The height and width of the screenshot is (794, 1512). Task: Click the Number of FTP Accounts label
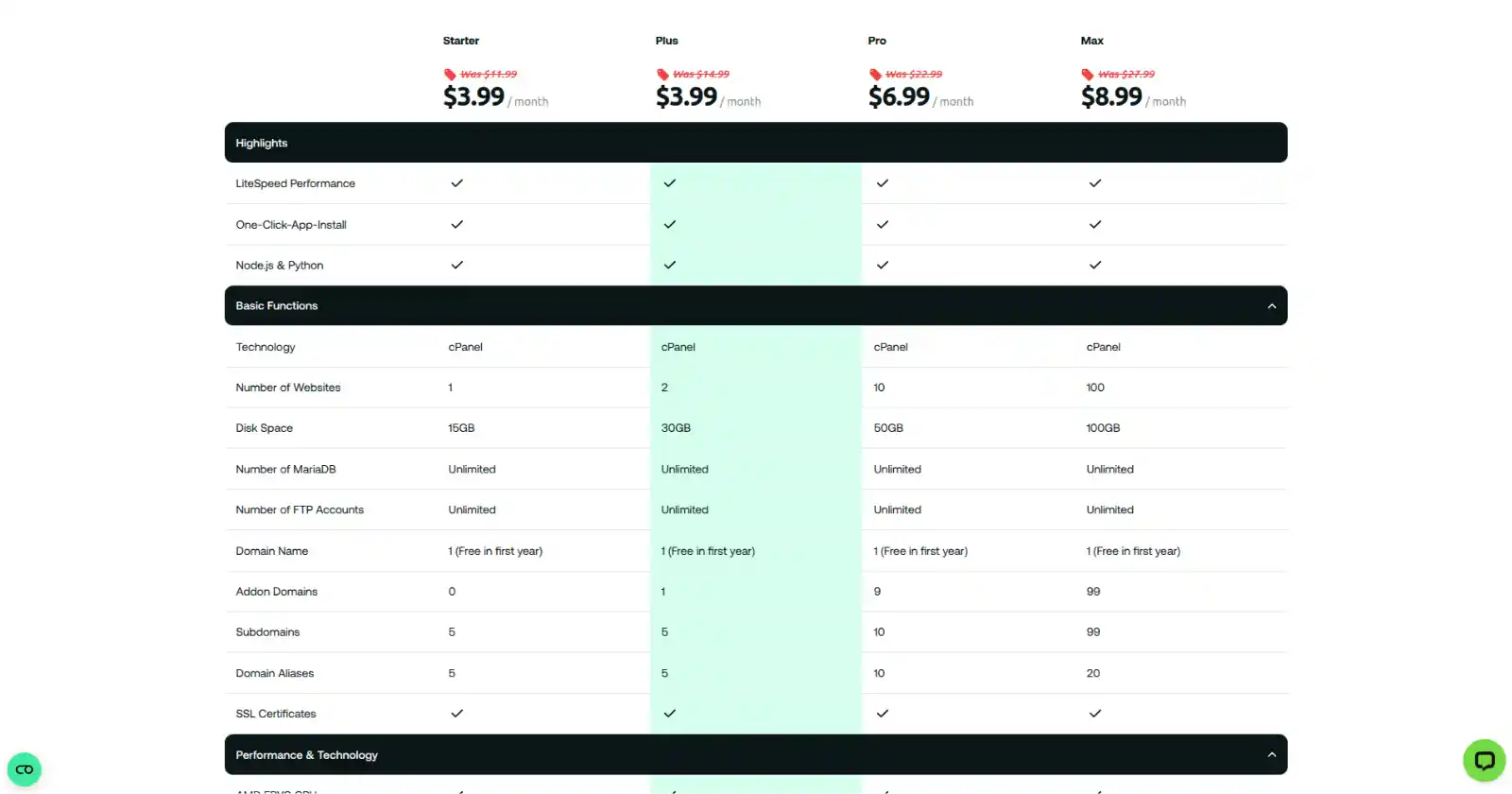coord(300,509)
